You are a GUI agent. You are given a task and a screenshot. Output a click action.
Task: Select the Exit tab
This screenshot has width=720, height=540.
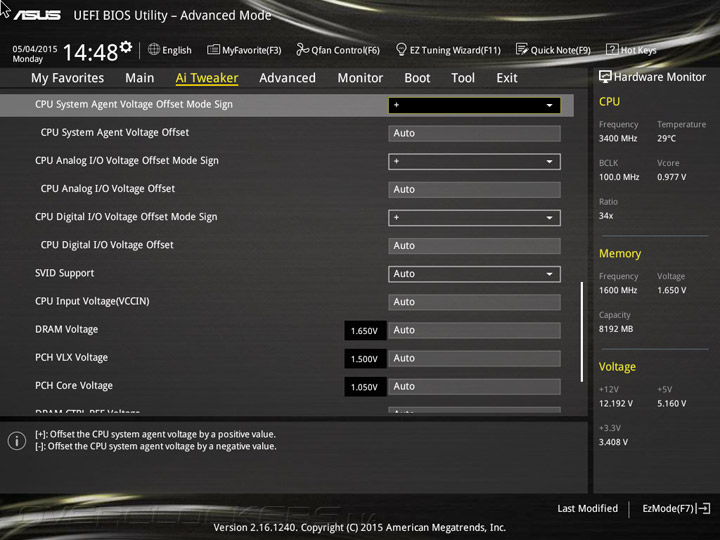tap(507, 78)
